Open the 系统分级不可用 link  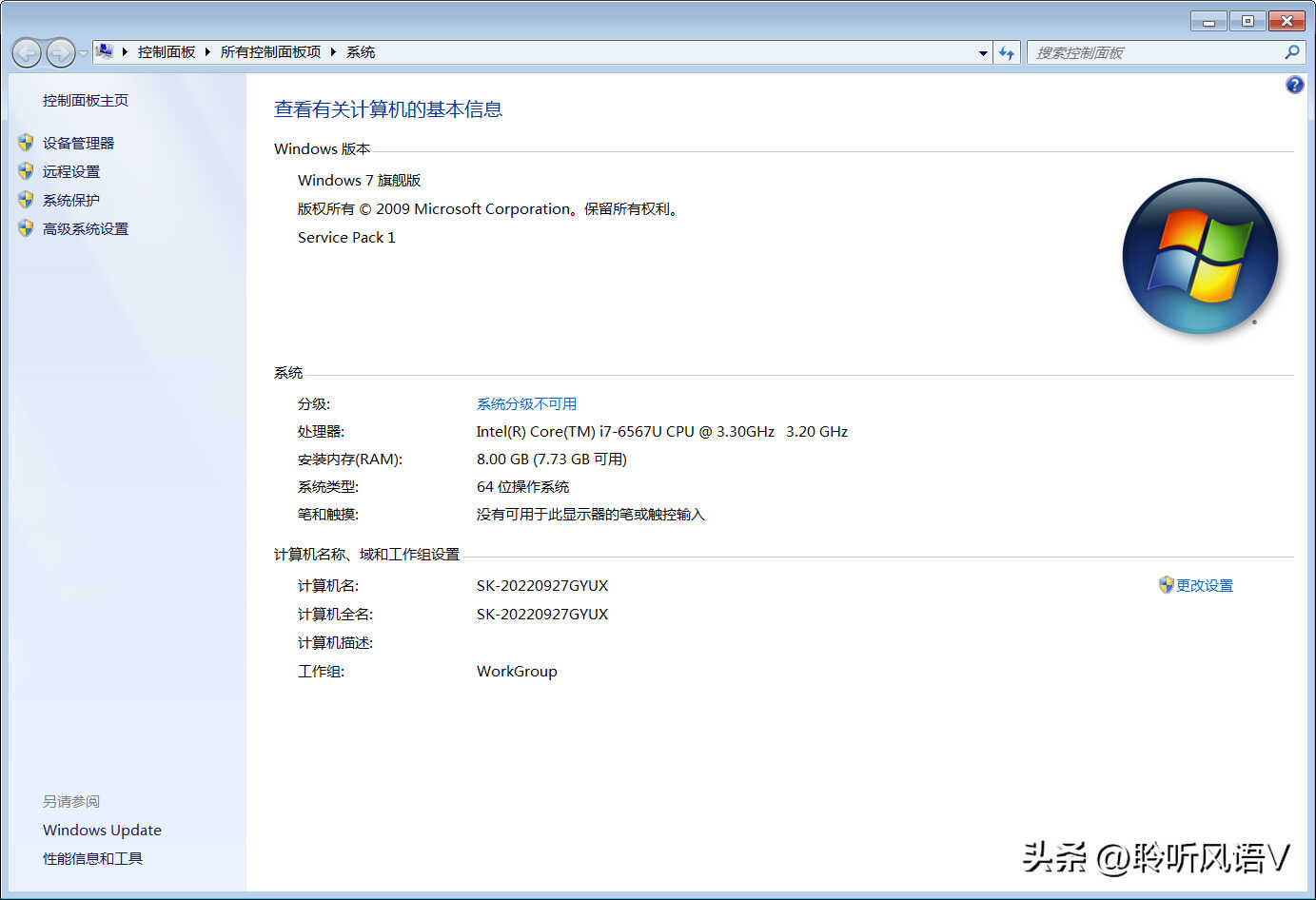(526, 404)
